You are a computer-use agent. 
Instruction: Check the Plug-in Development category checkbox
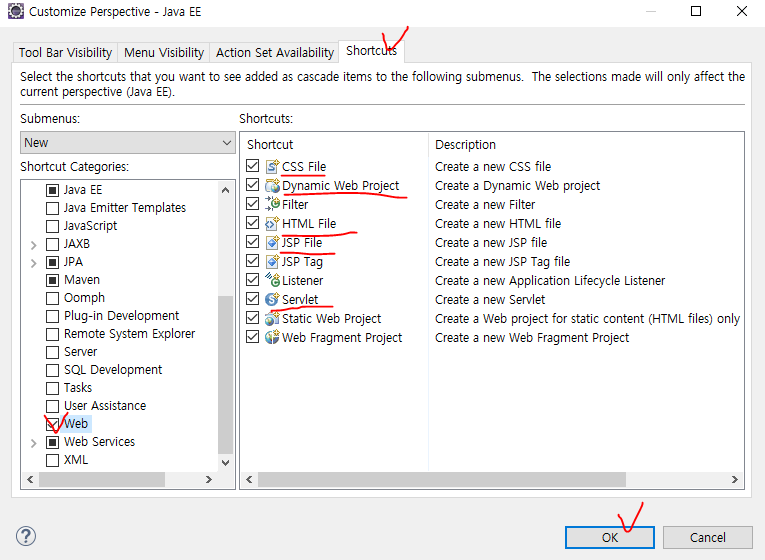(52, 316)
